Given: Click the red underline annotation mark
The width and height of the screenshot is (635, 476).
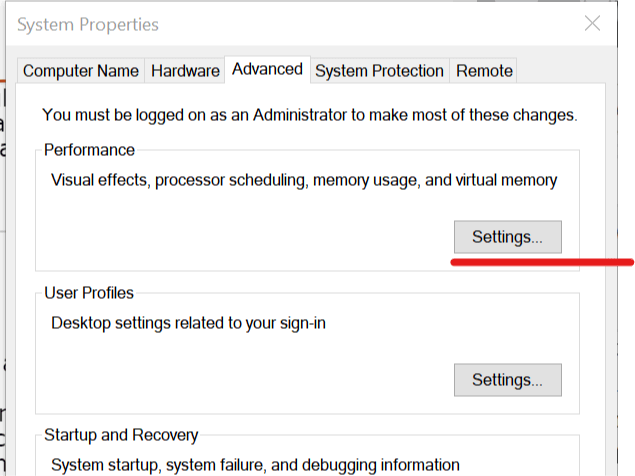Looking at the screenshot, I should [542, 263].
